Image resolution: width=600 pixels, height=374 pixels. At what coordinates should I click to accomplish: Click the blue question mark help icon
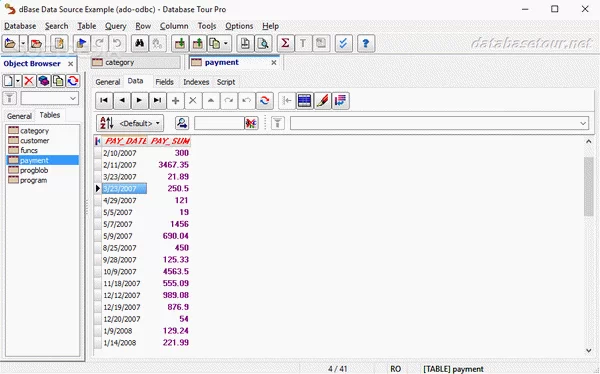[x=365, y=43]
